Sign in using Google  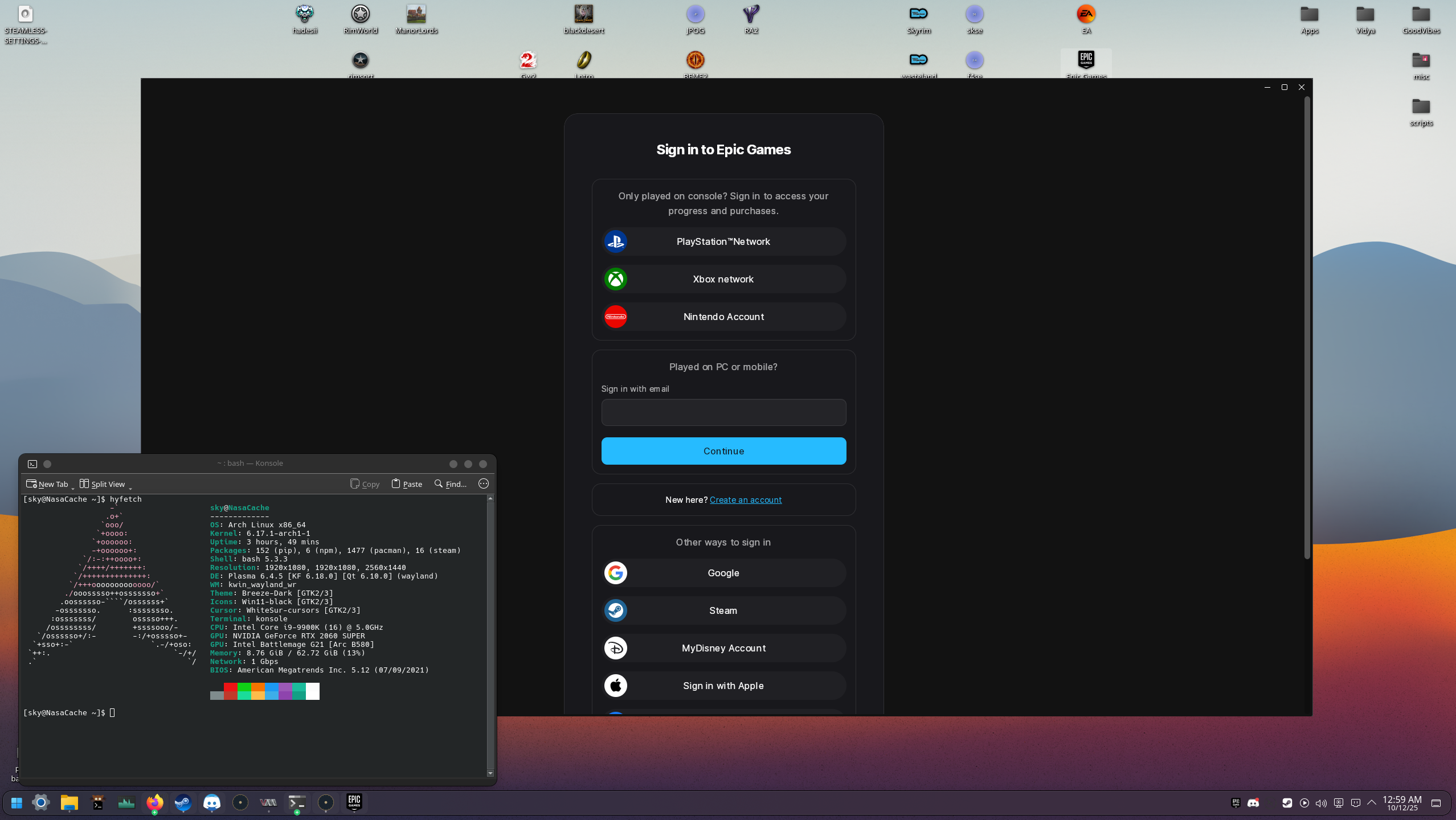pyautogui.click(x=723, y=573)
